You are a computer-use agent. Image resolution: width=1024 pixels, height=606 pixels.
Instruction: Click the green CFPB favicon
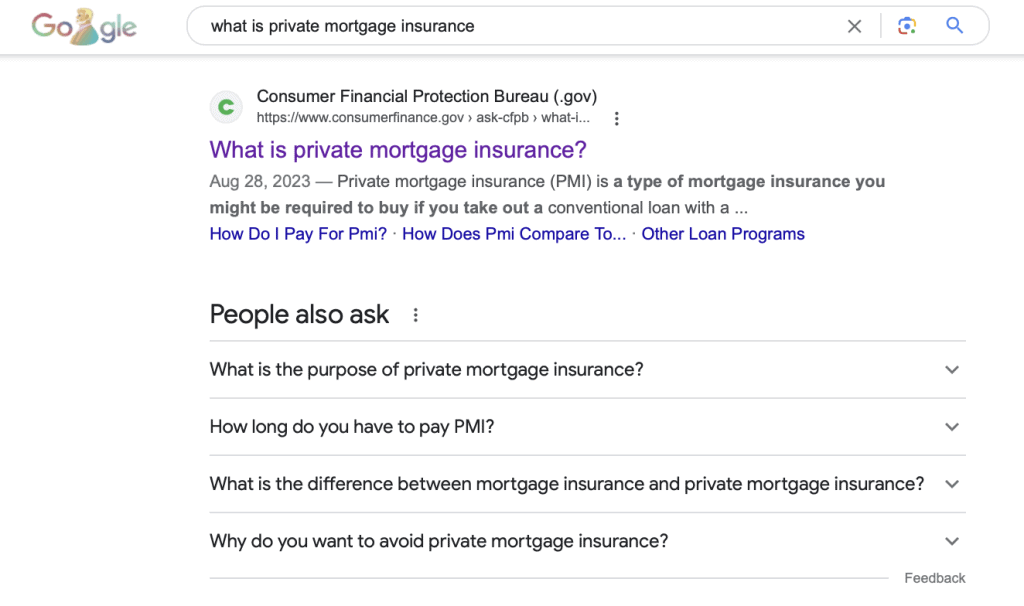[226, 106]
